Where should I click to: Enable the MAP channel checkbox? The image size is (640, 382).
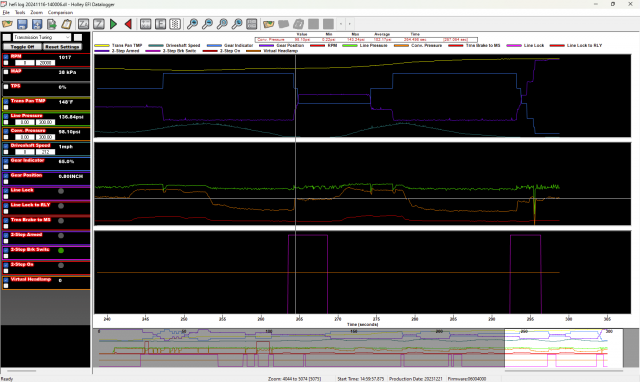[x=6, y=72]
